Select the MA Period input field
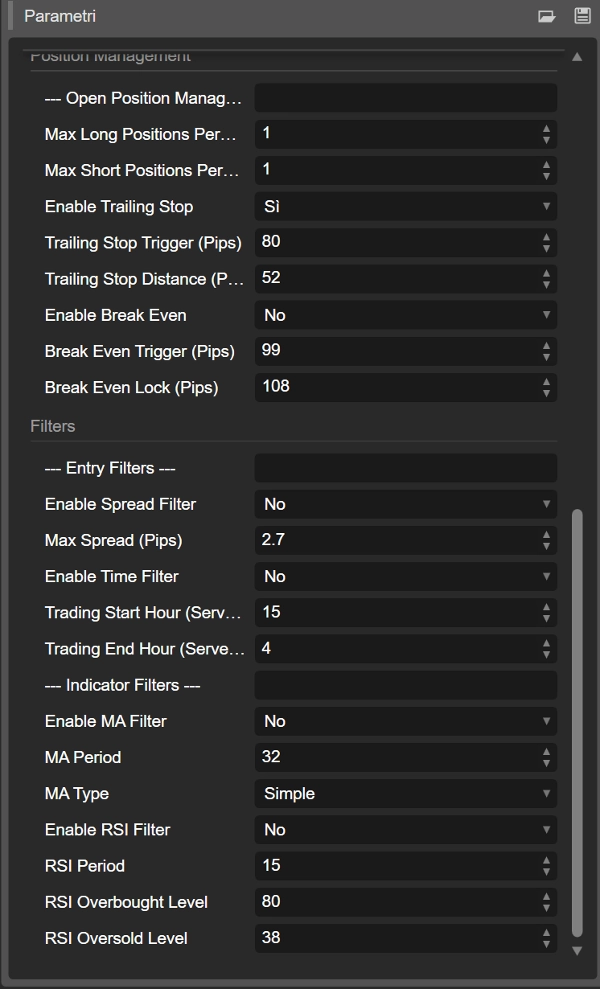The image size is (600, 989). [x=395, y=758]
